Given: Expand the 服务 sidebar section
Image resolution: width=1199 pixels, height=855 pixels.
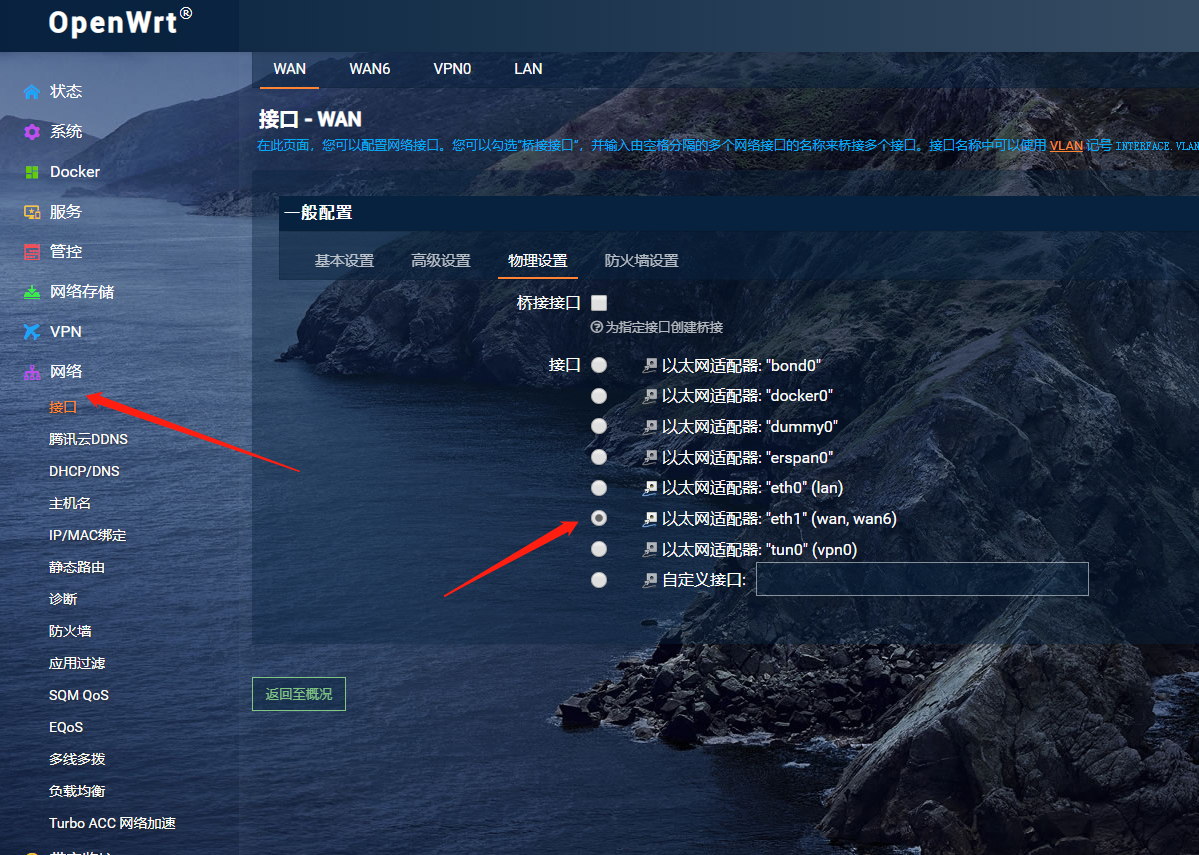Looking at the screenshot, I should click(x=66, y=212).
